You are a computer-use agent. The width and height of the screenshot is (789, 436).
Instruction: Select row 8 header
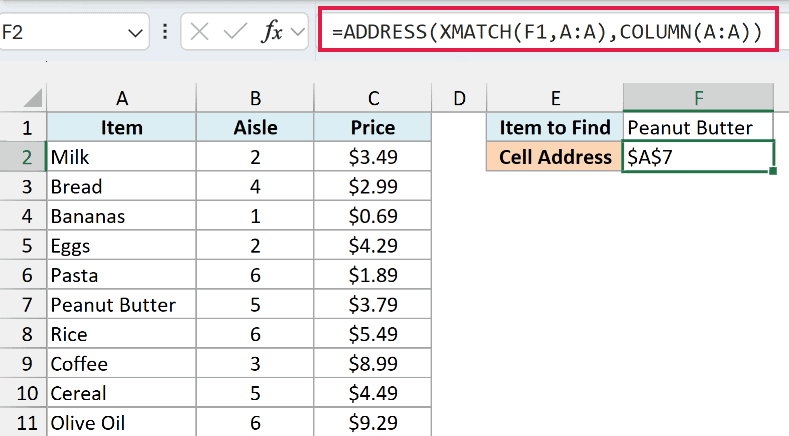click(x=23, y=334)
